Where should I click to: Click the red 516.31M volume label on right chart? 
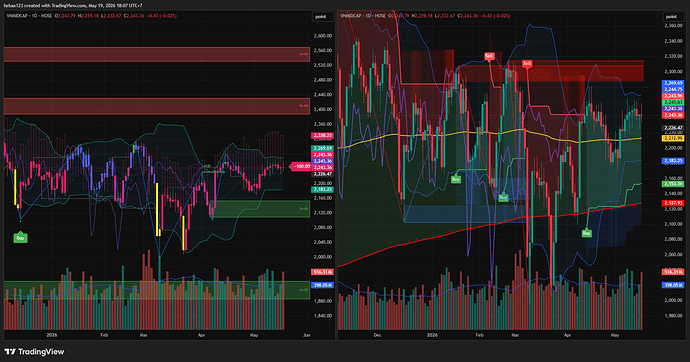pyautogui.click(x=673, y=272)
